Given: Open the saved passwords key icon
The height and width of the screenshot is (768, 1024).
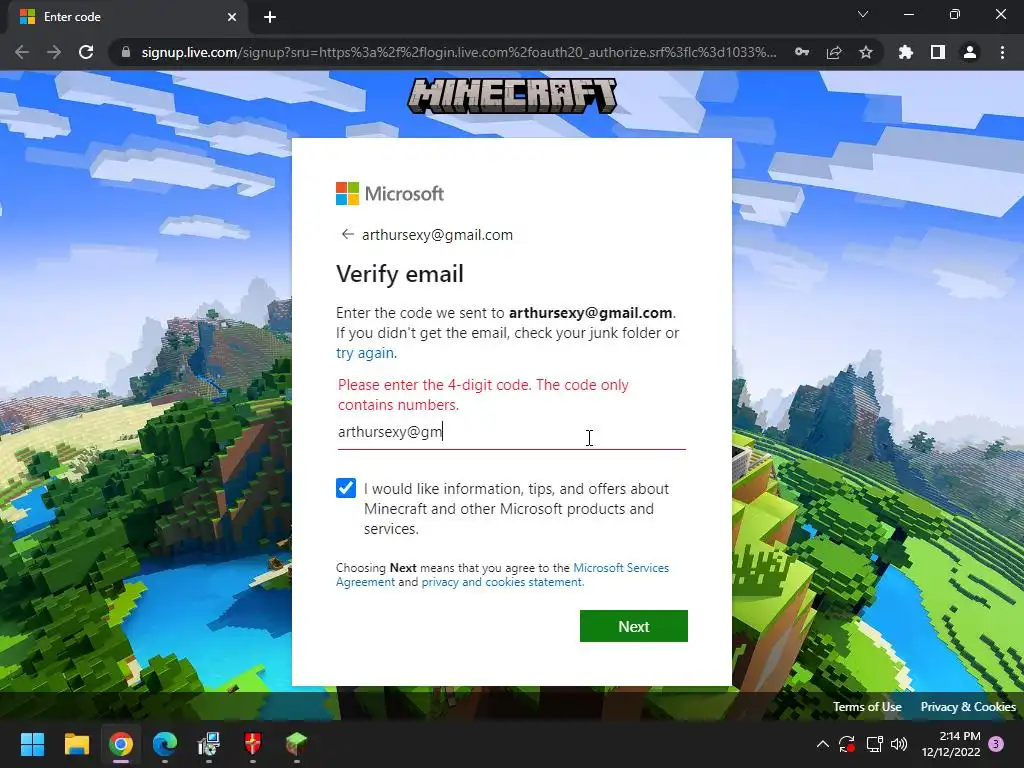Looking at the screenshot, I should [x=802, y=52].
